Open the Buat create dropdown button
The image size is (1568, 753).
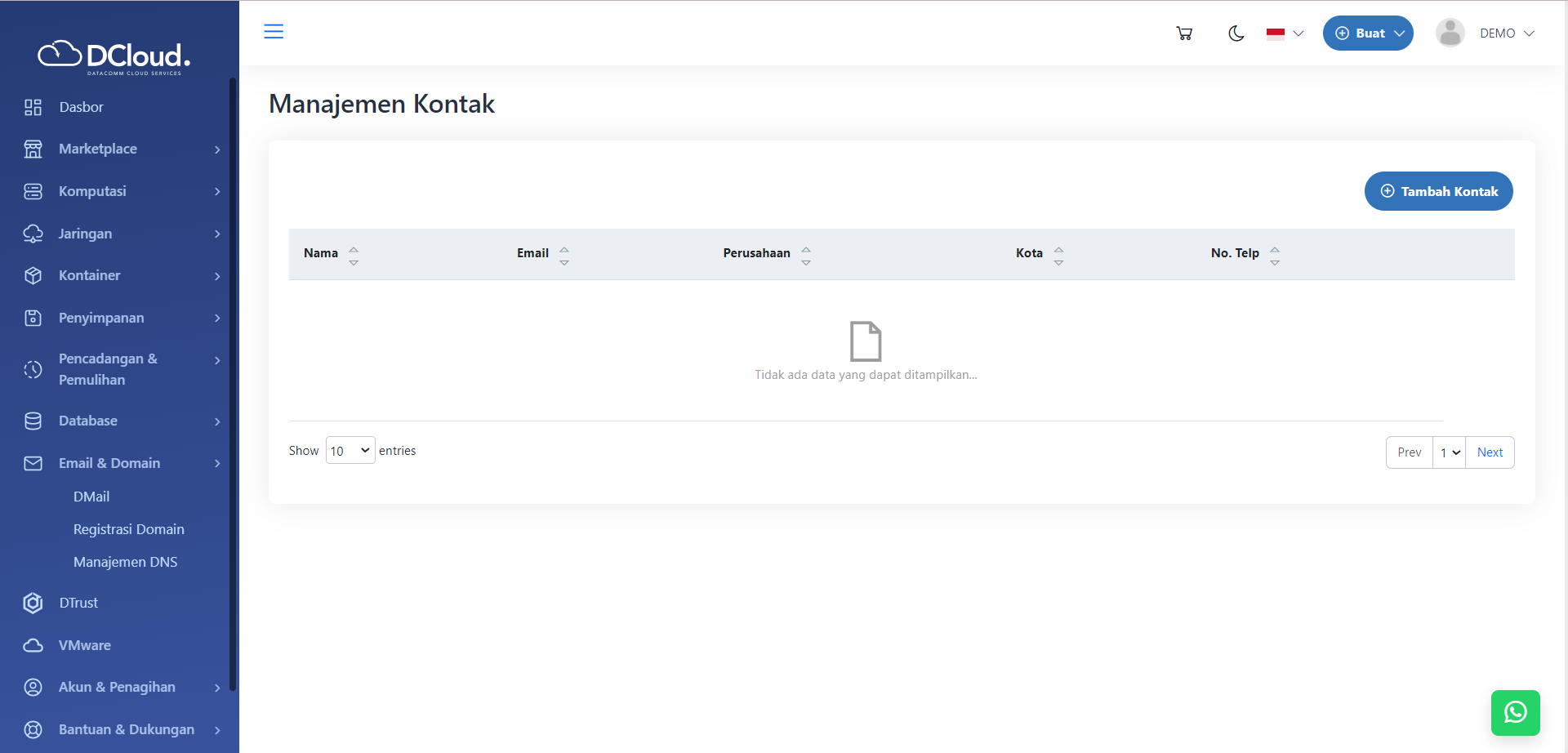[x=1368, y=33]
